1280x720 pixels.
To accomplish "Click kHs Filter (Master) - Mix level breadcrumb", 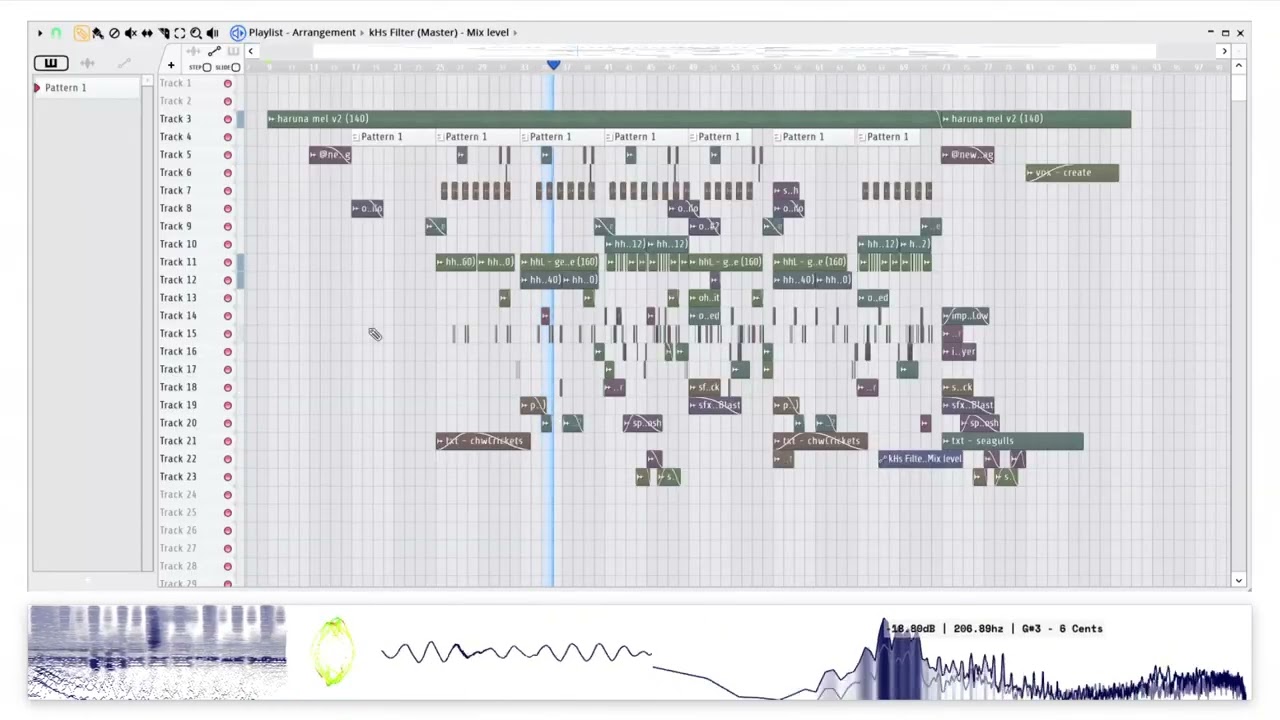I will tap(439, 33).
